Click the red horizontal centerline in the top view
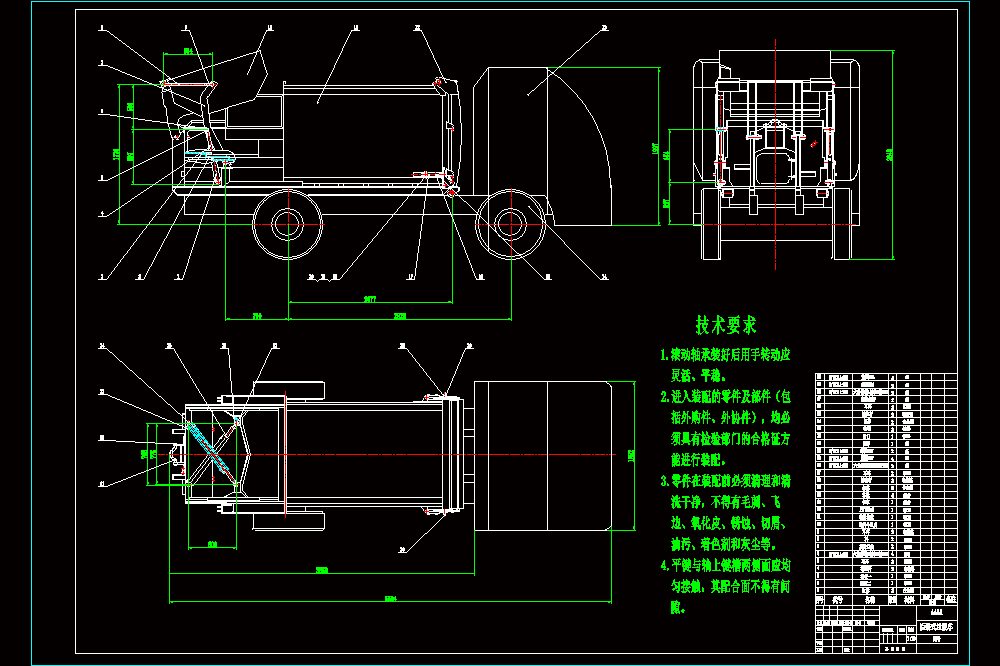This screenshot has width=1000, height=666. (x=386, y=455)
